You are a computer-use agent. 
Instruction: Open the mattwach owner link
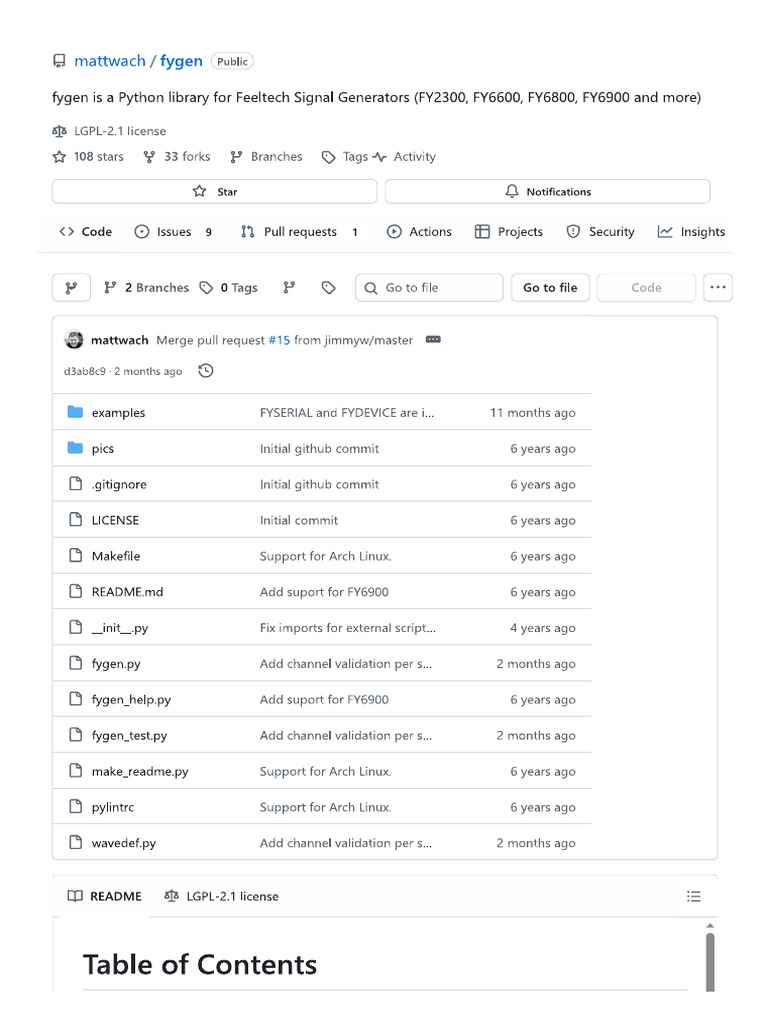[x=110, y=61]
